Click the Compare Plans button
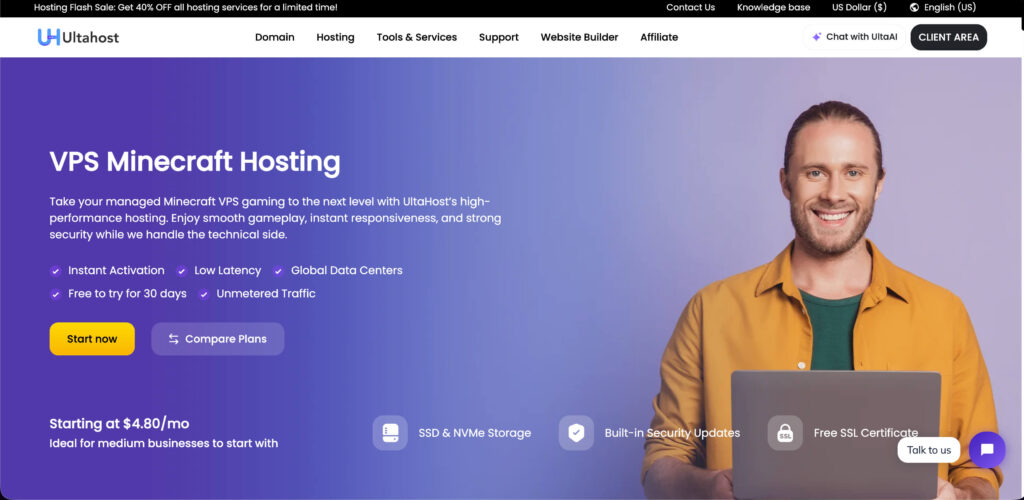This screenshot has width=1024, height=500. point(217,339)
